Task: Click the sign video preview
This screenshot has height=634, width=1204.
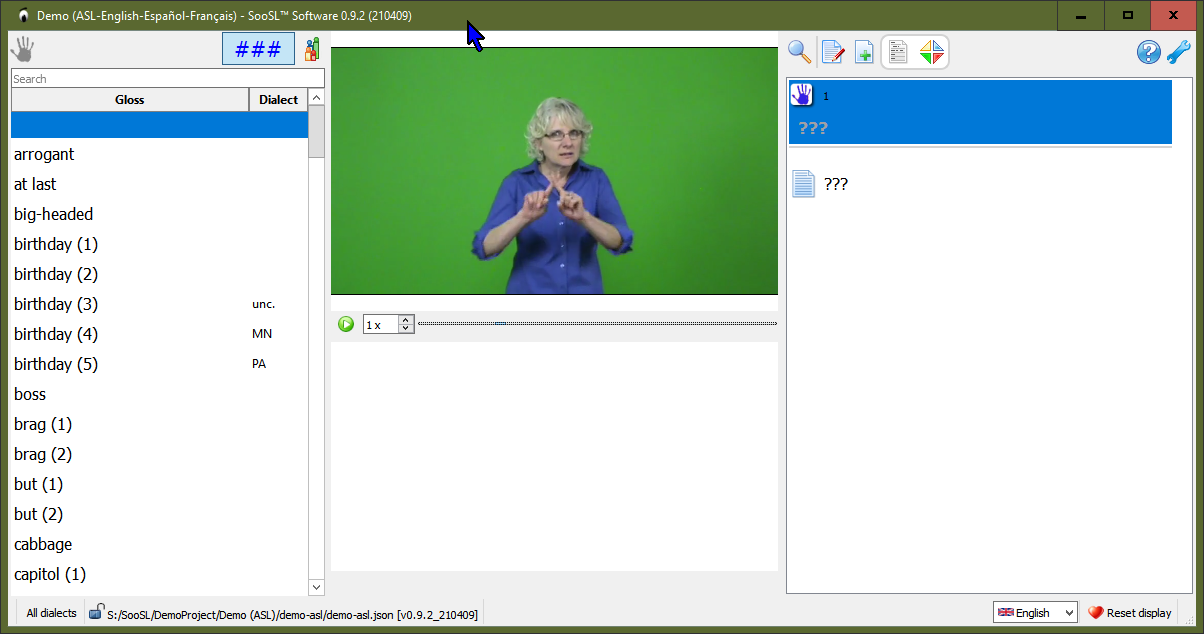Action: 554,171
